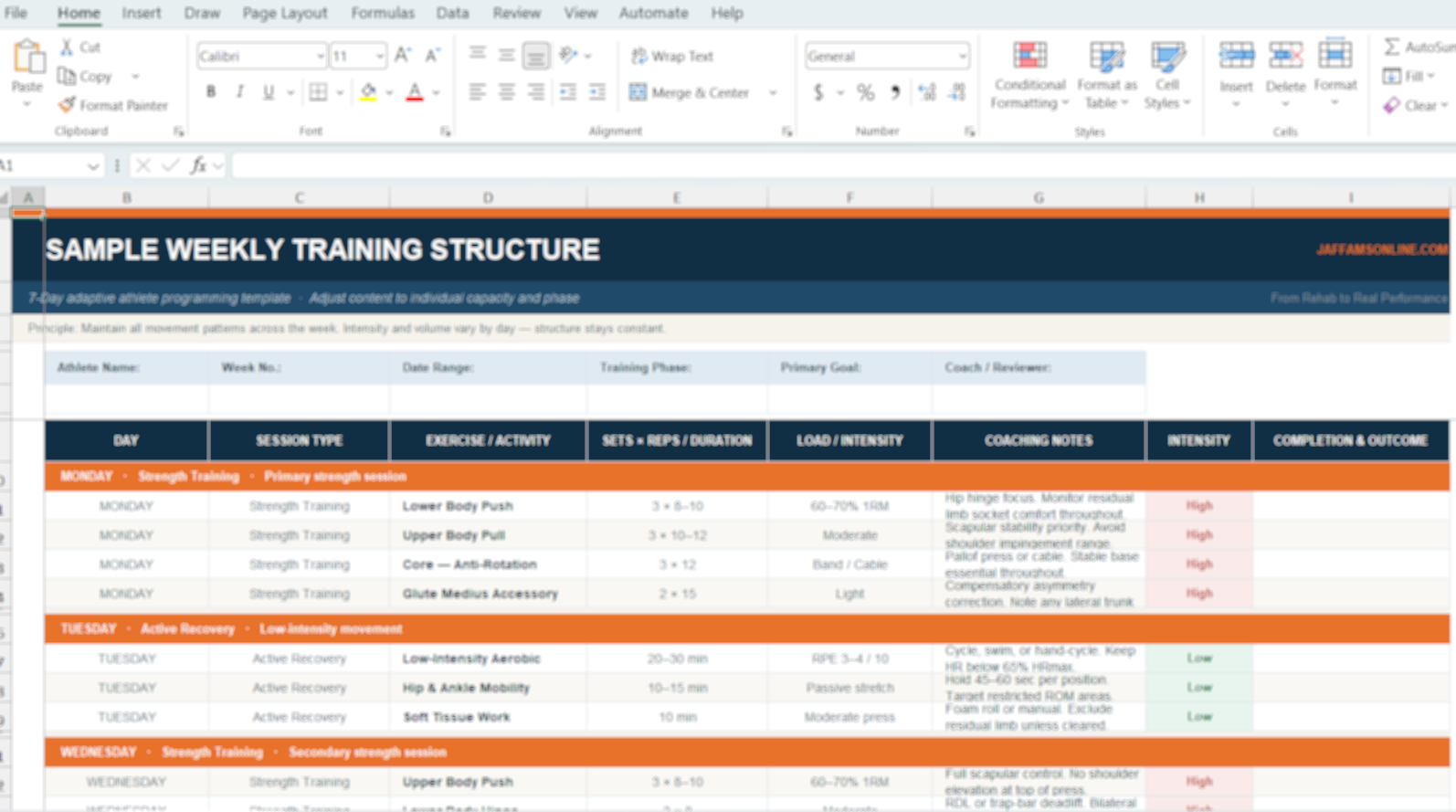The image size is (1456, 812).
Task: Click the Insert Function fx icon
Action: [198, 165]
